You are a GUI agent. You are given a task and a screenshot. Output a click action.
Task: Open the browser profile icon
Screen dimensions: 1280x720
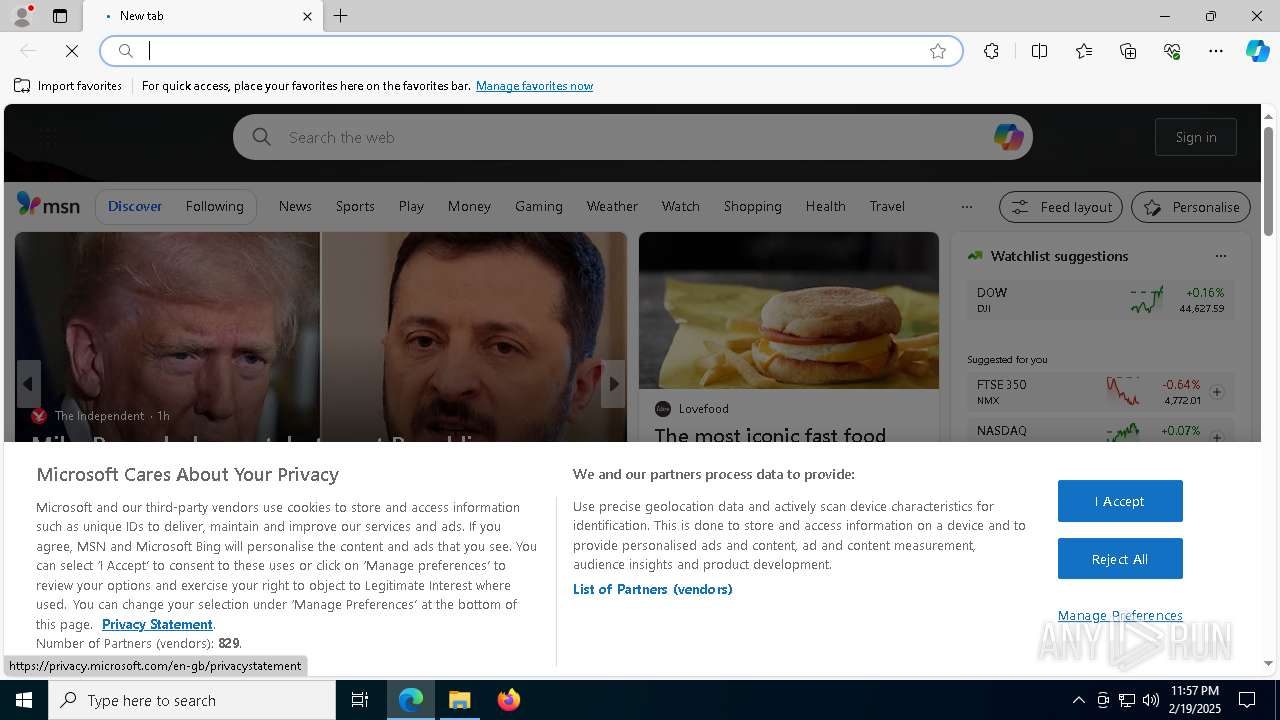[x=22, y=16]
